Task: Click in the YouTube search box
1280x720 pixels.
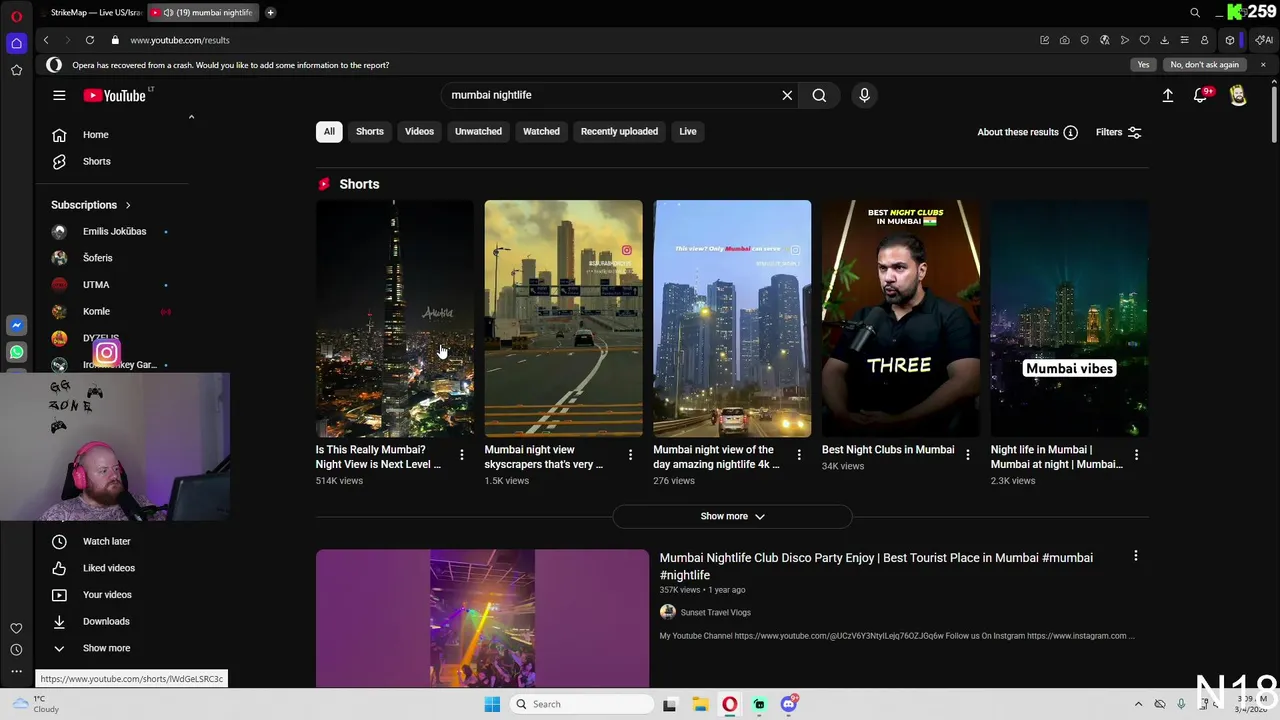Action: pos(610,95)
